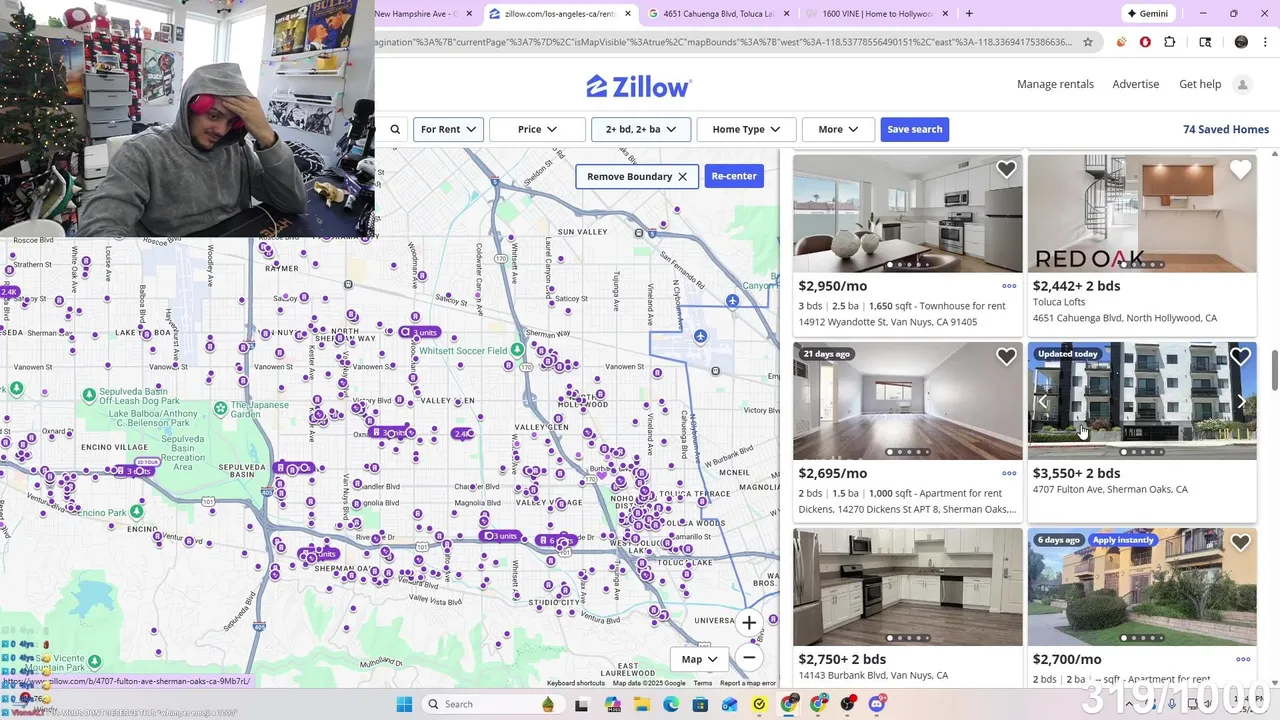This screenshot has width=1280, height=720.
Task: Open the Chrome profile avatar
Action: click(x=1241, y=42)
